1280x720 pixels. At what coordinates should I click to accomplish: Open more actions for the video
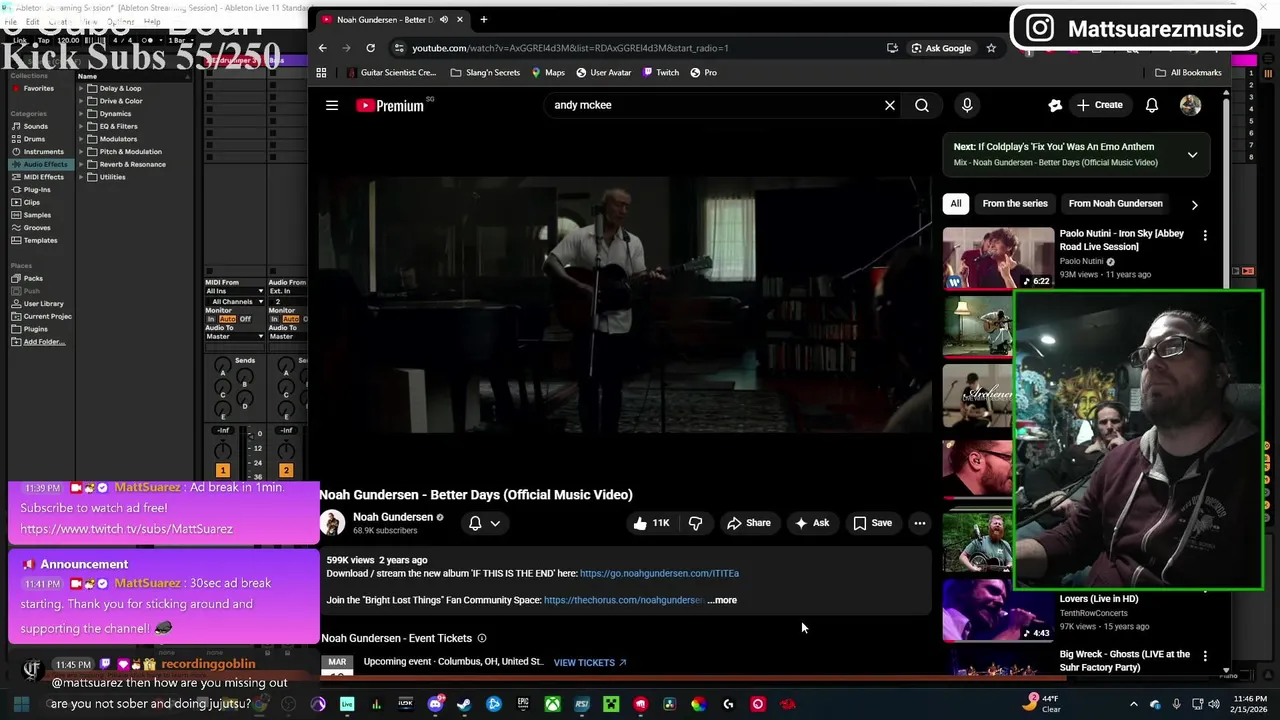tap(920, 523)
